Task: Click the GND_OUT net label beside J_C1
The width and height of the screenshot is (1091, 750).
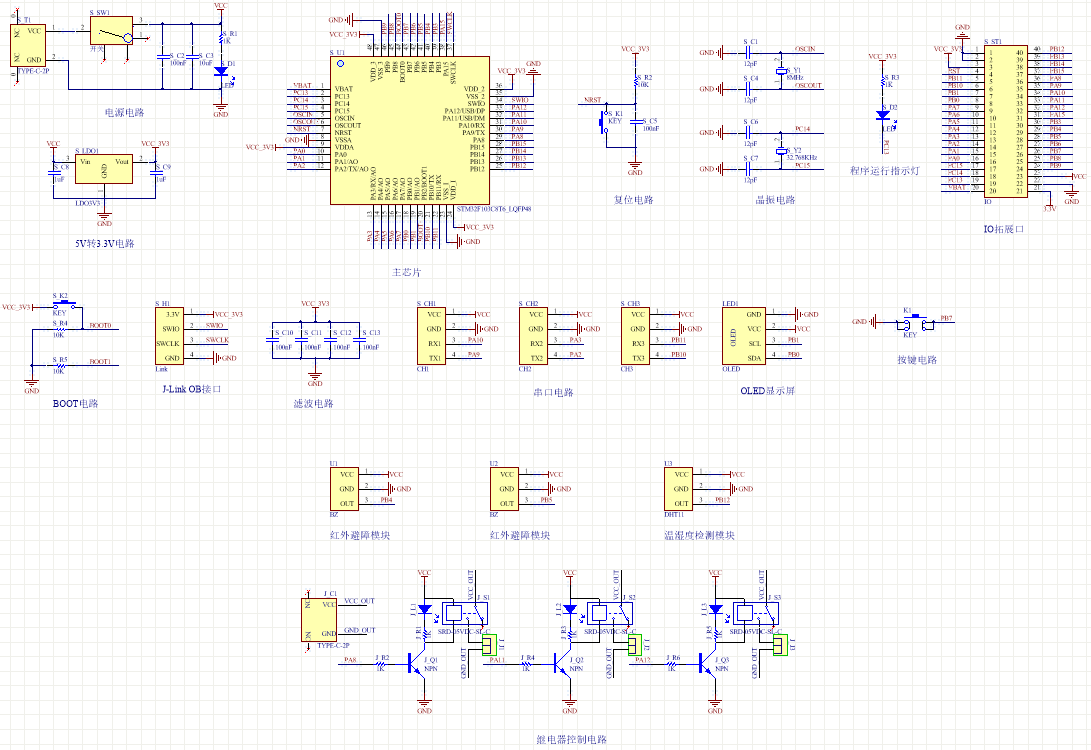Action: (359, 630)
